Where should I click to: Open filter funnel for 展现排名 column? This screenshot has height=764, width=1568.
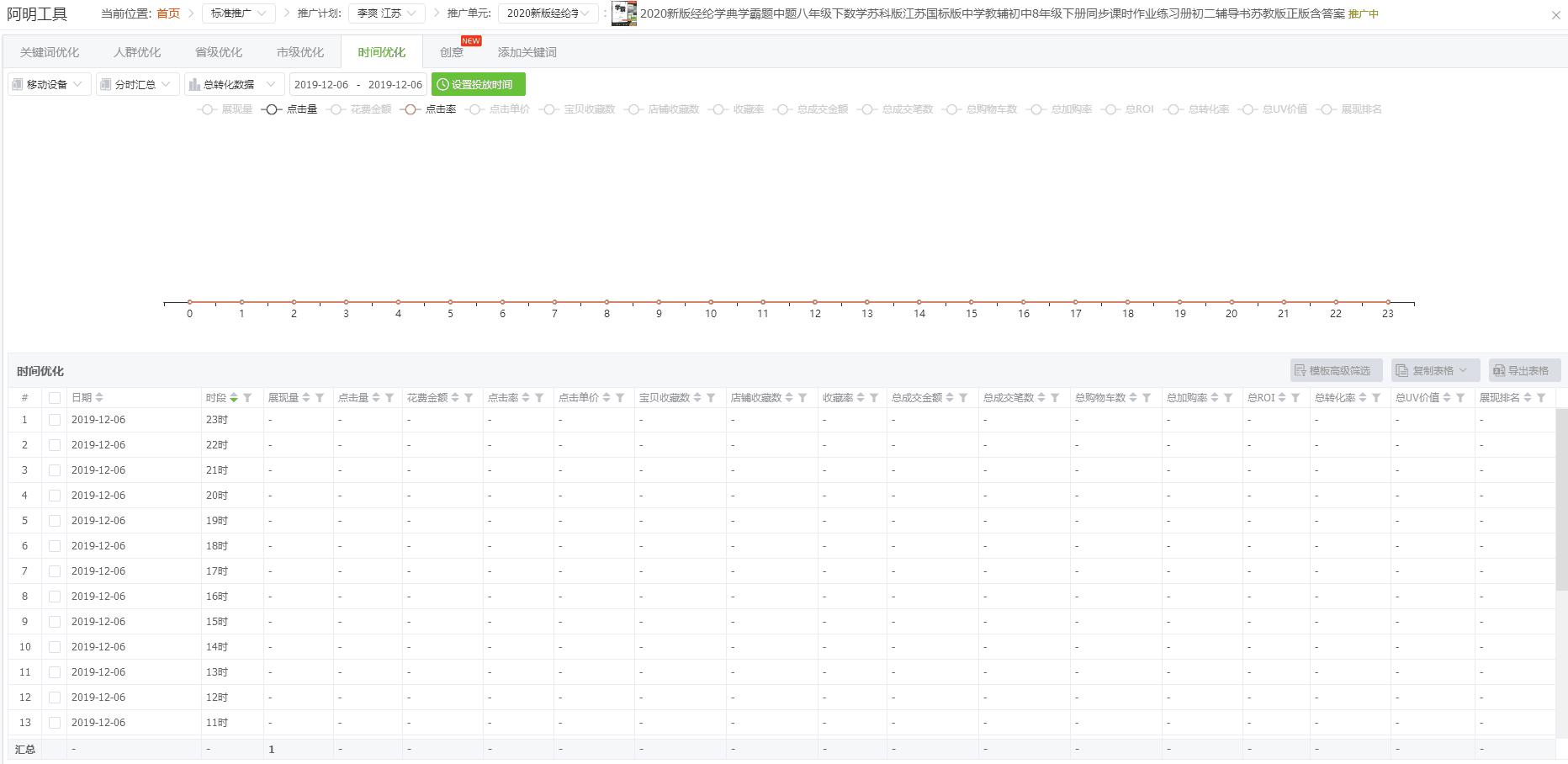pos(1541,398)
